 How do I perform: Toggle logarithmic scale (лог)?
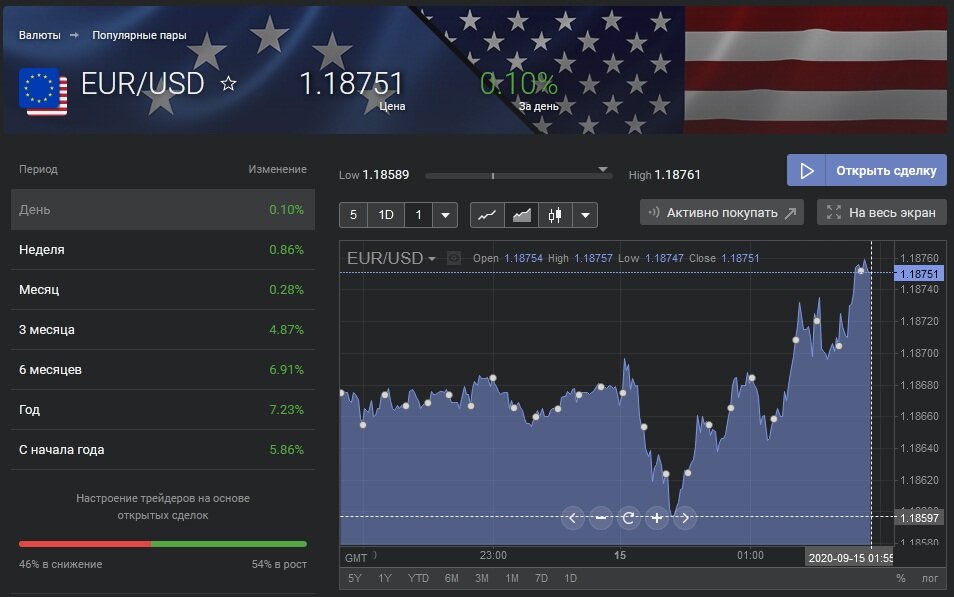pos(929,578)
